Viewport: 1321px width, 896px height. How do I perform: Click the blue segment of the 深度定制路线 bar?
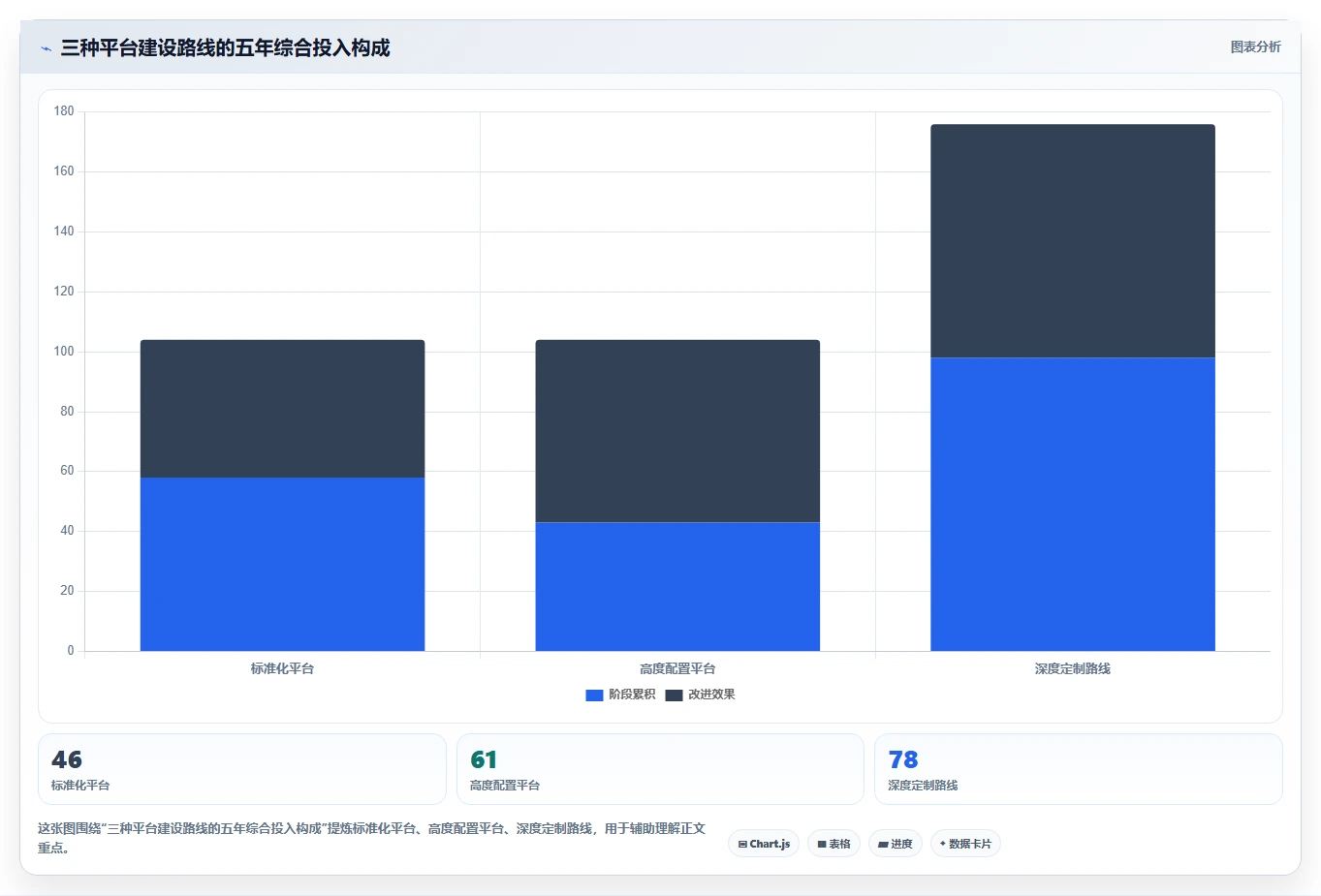1073,504
